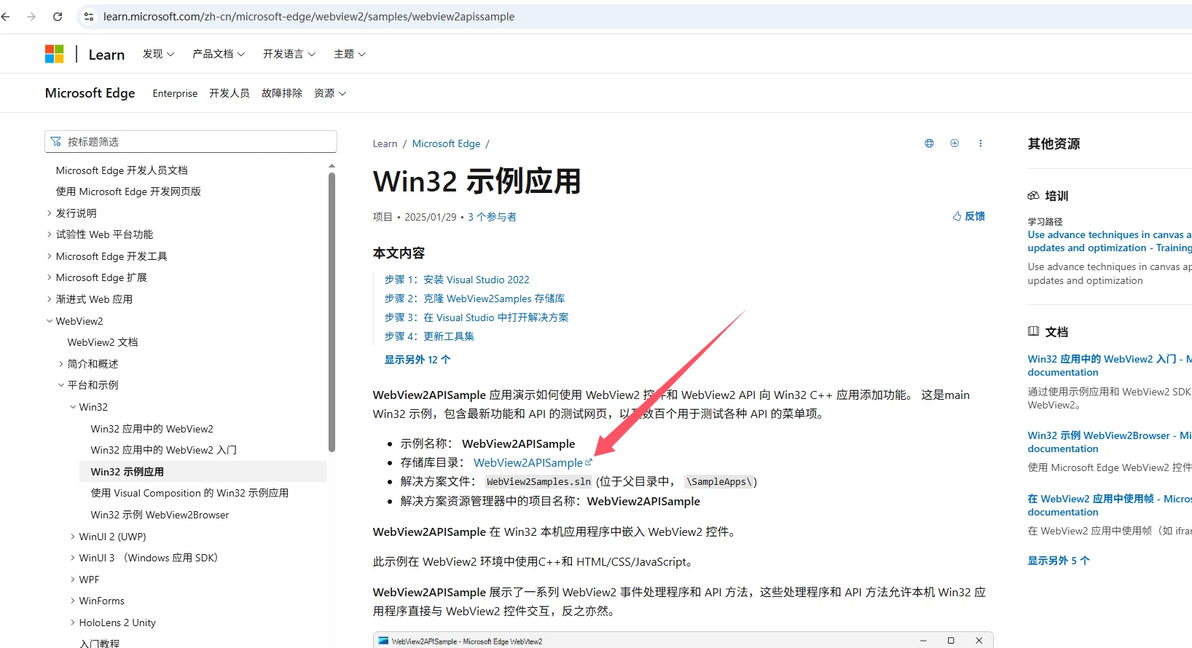Click the browser back arrow
This screenshot has width=1192, height=648.
click(x=6, y=16)
